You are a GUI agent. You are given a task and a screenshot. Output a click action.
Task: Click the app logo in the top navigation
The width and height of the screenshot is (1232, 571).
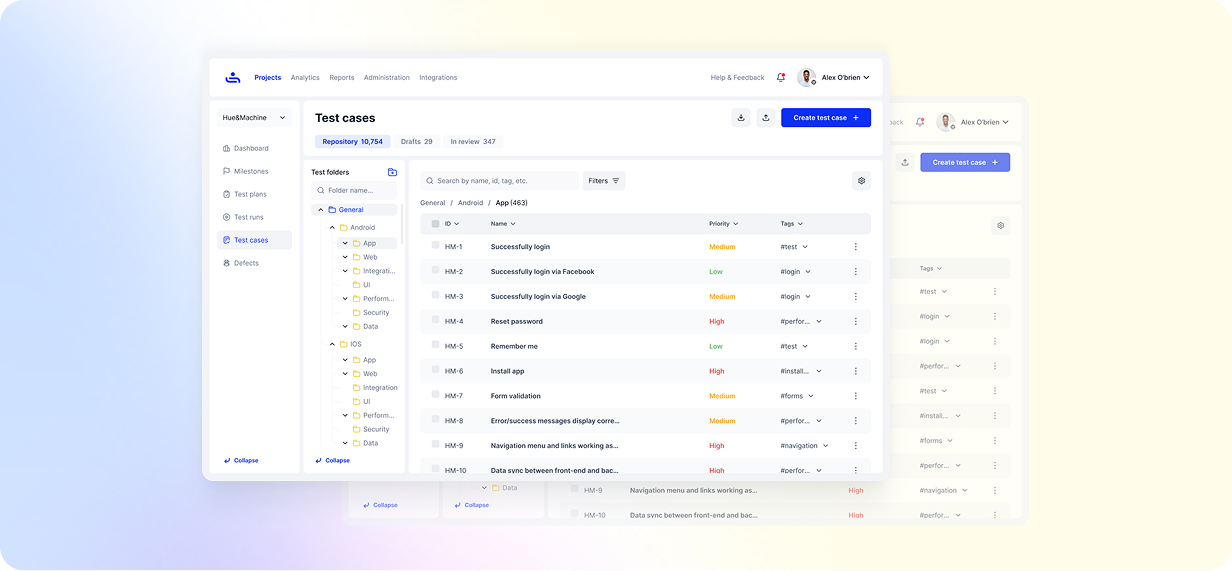coord(232,77)
